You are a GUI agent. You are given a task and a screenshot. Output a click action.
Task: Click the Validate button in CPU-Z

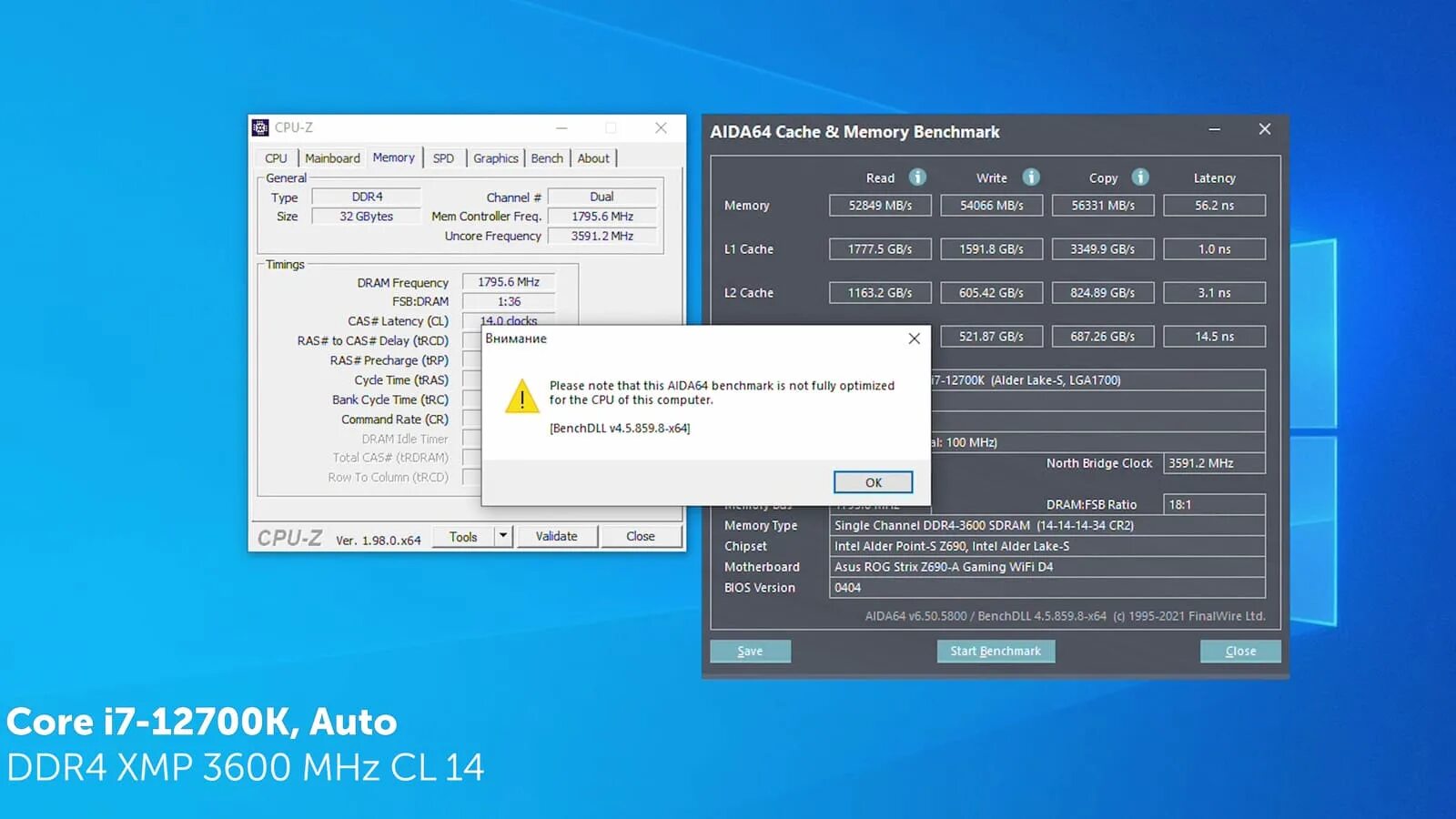pyautogui.click(x=556, y=536)
